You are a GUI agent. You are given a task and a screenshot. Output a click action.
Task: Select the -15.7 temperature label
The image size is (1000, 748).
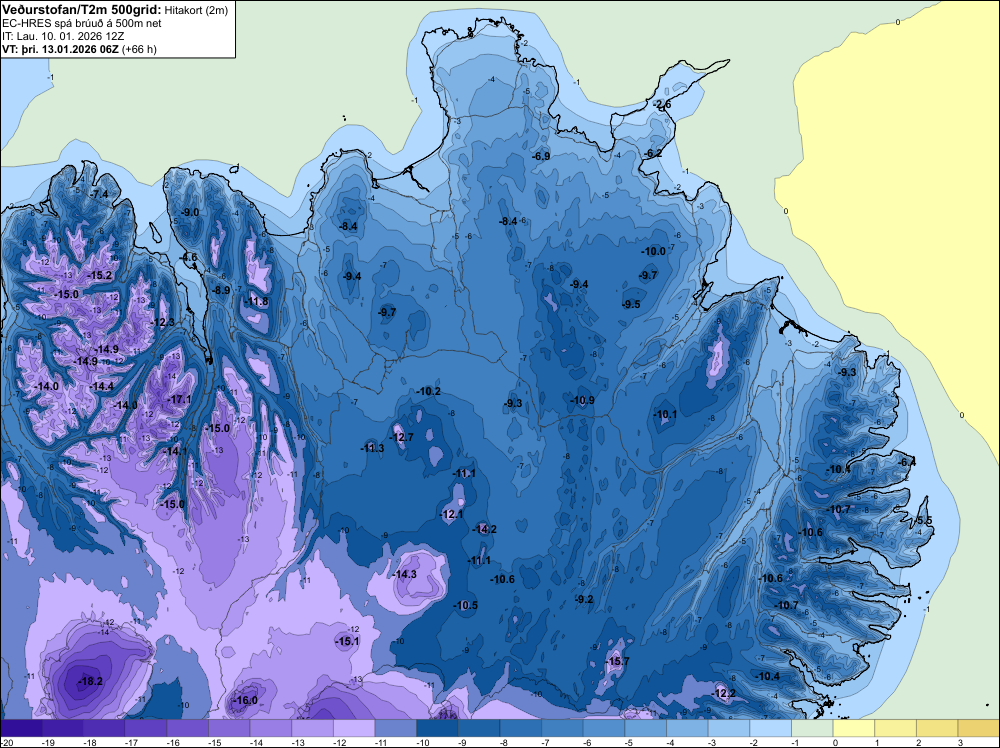[617, 661]
